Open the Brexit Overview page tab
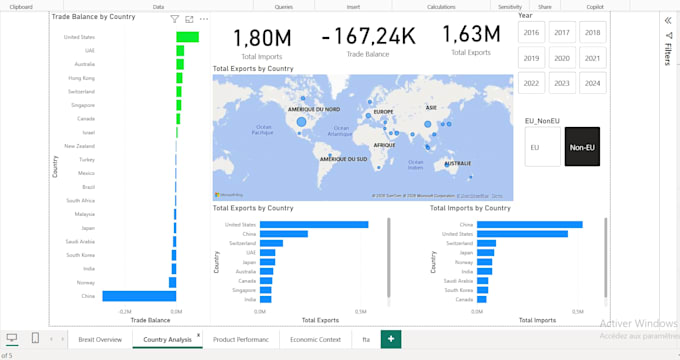 click(x=100, y=340)
